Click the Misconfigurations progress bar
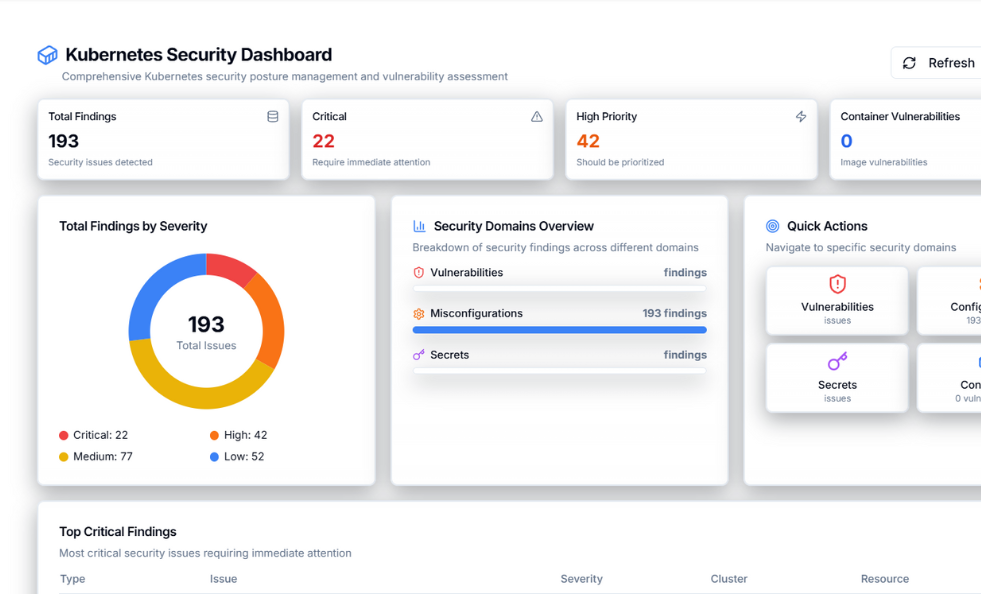This screenshot has width=981, height=594. click(559, 330)
